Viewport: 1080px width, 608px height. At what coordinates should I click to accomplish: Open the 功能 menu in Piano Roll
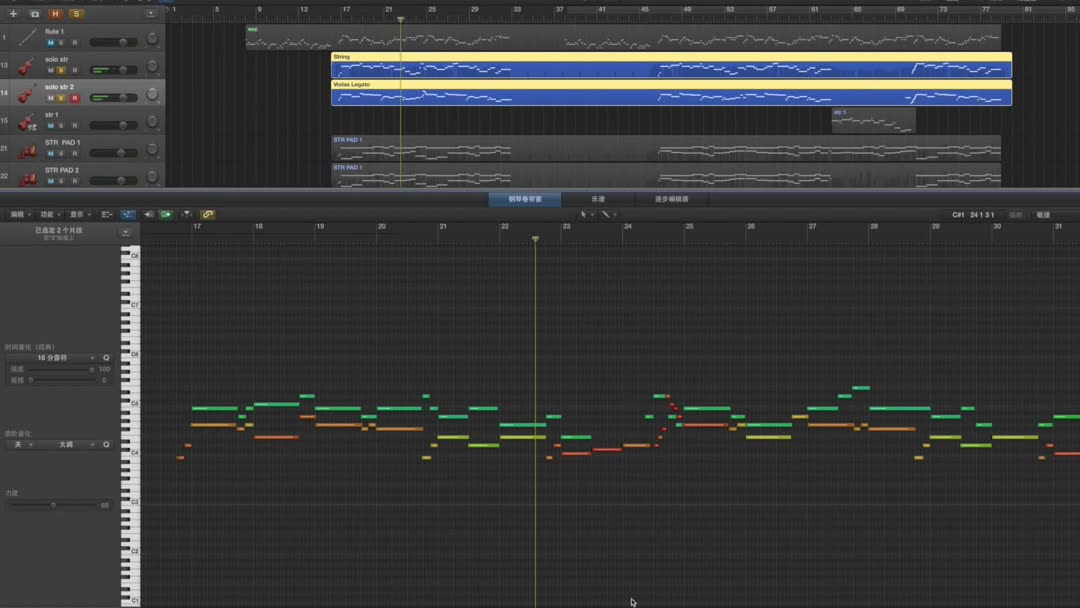[48, 213]
